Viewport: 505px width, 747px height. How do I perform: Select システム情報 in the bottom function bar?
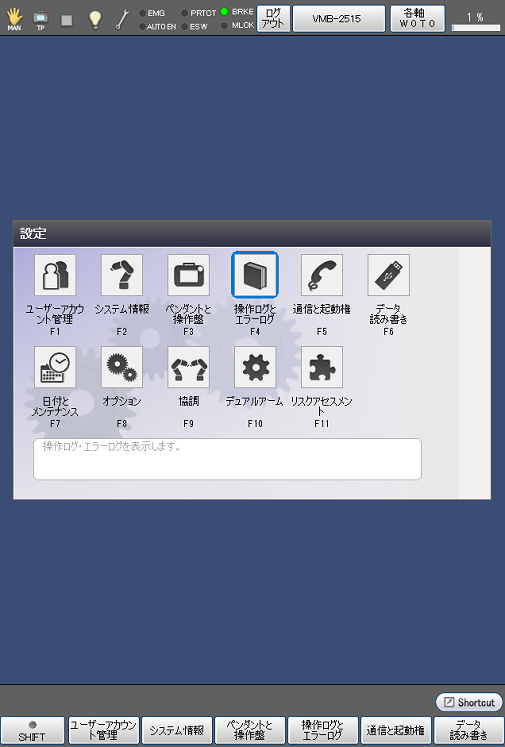tap(177, 731)
